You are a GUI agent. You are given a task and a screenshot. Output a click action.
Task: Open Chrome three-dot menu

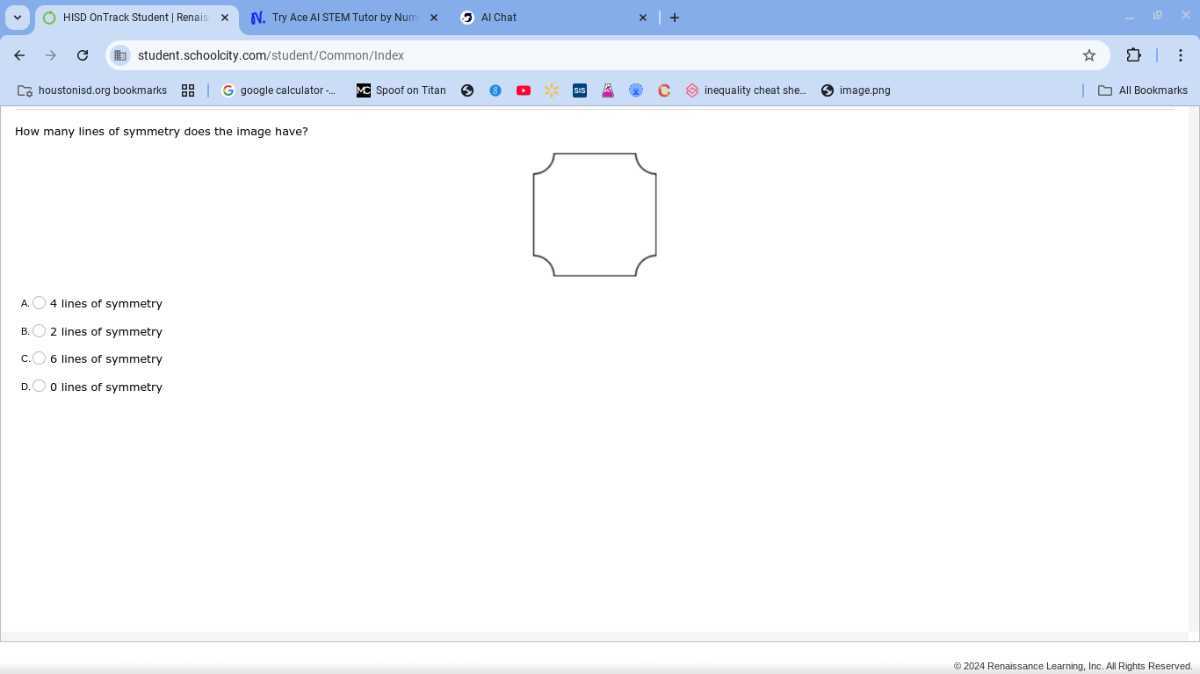1180,55
